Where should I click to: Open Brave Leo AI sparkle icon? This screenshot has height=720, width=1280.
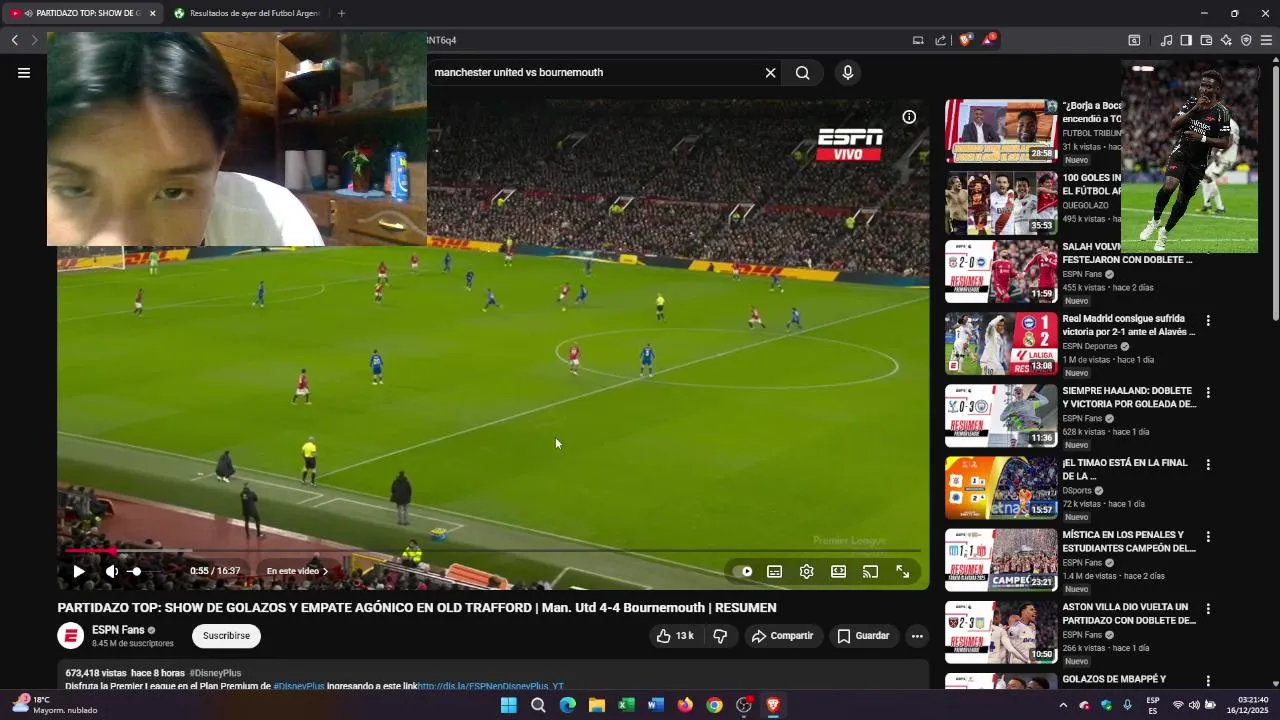1226,40
